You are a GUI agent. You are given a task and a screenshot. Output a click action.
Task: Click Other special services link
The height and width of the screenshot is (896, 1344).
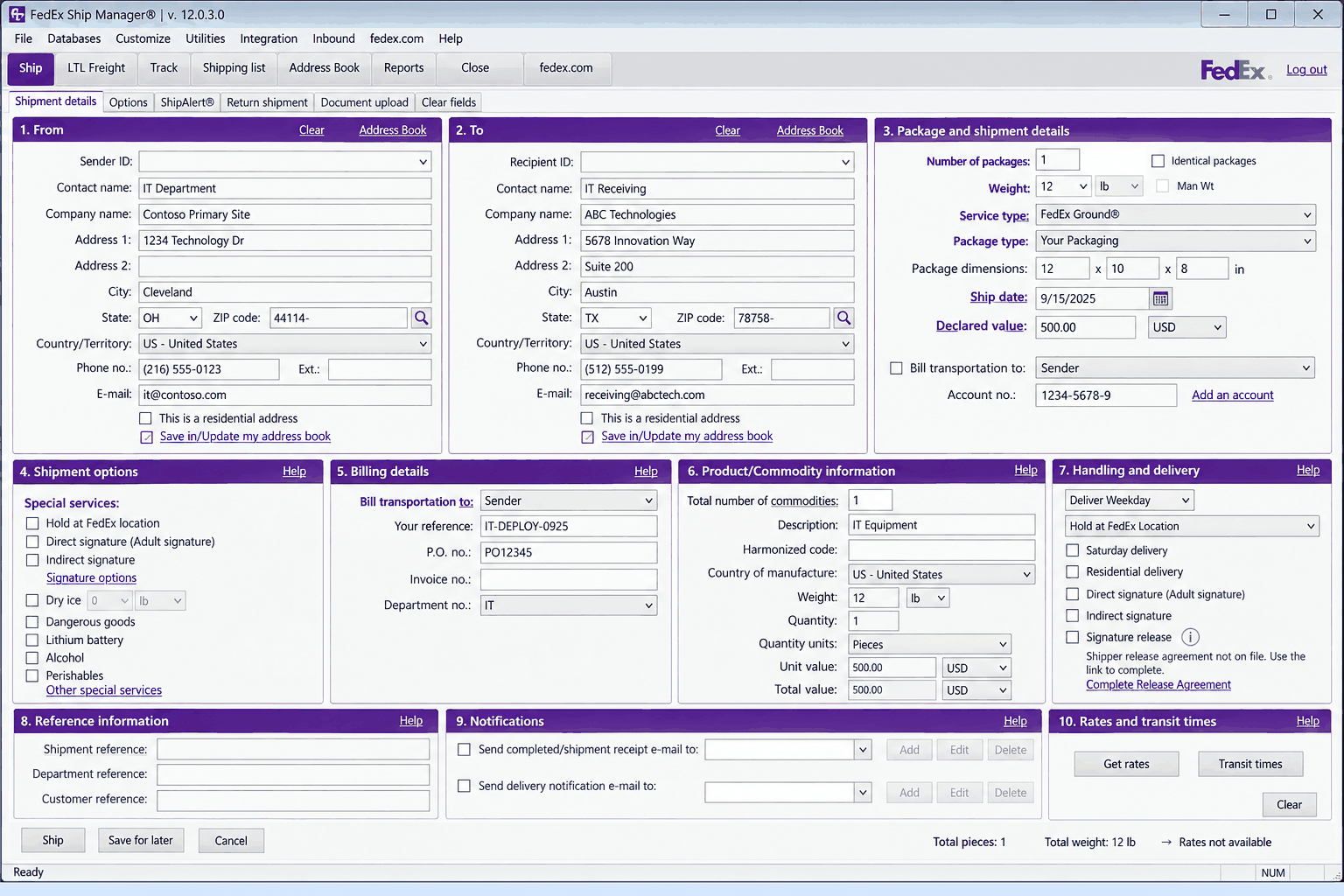coord(104,690)
